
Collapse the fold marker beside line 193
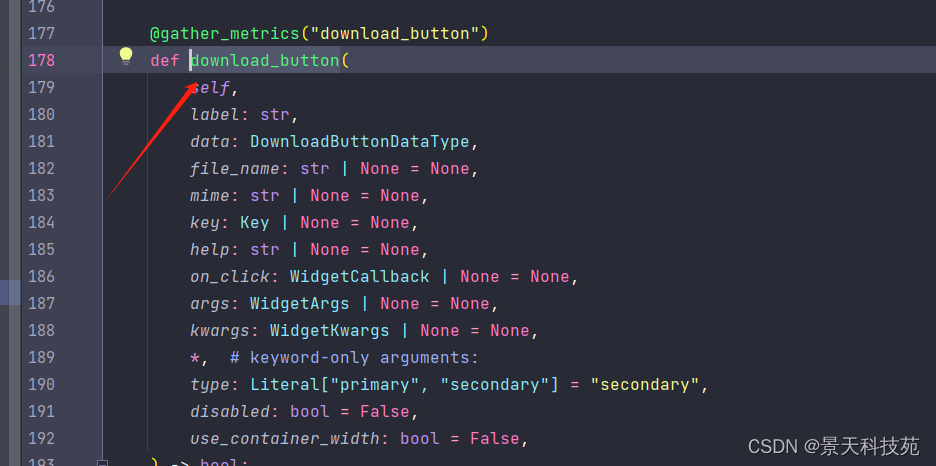coord(102,462)
